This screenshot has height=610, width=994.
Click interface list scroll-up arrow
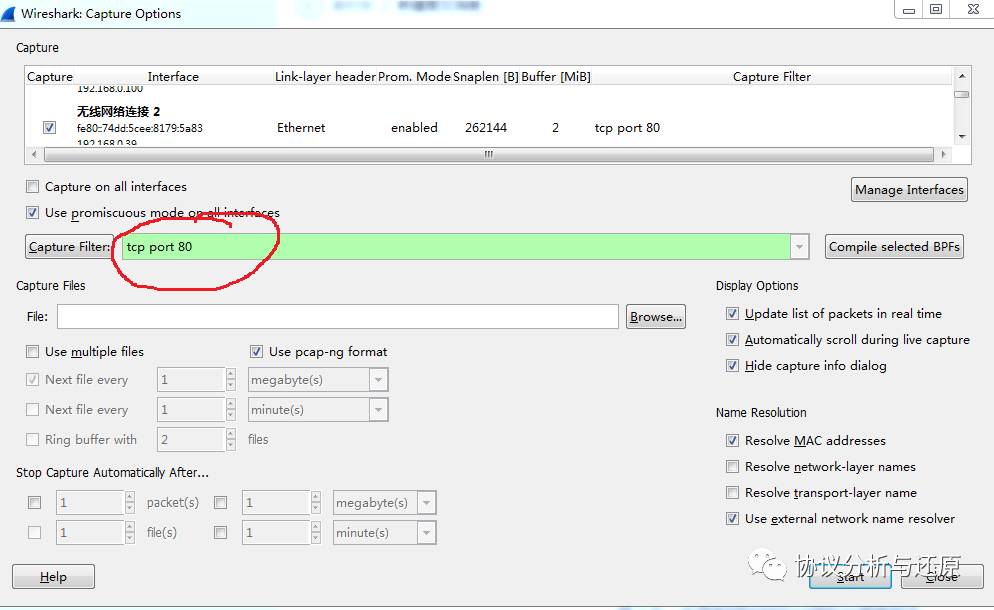(x=962, y=75)
